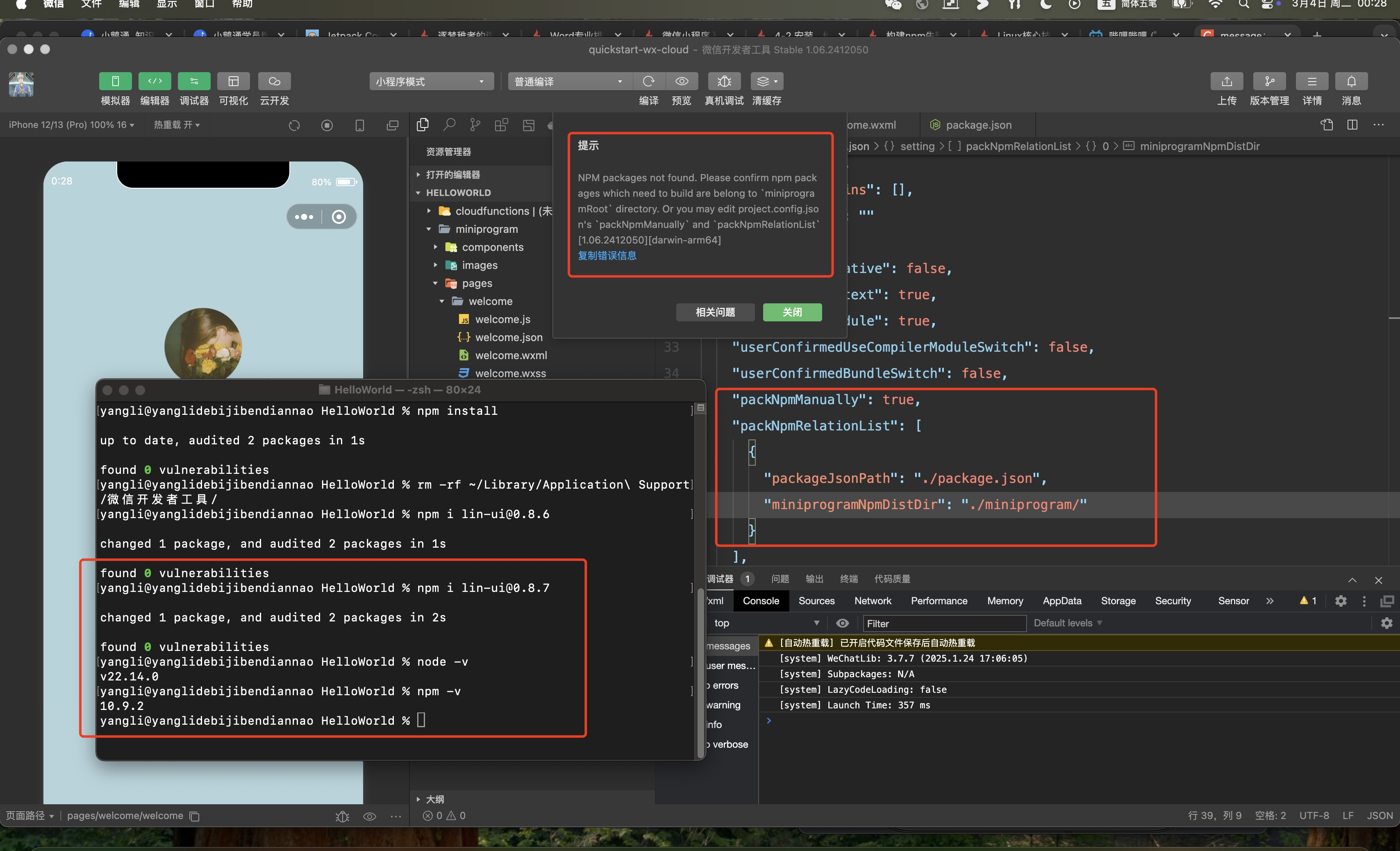Toggle the 调试器 debugger panel button
This screenshot has width=1400, height=851.
pyautogui.click(x=194, y=81)
